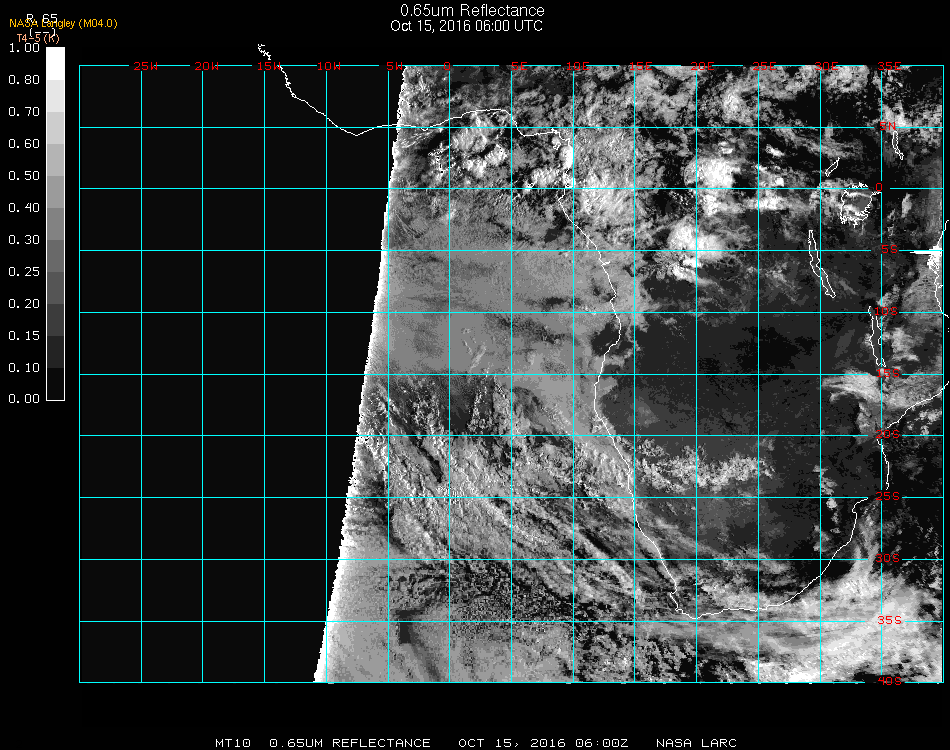Screen dimensions: 950x750
Task: Click the 'OCT 15, 2016 06:00Z' footer timestamp
Action: [543, 743]
